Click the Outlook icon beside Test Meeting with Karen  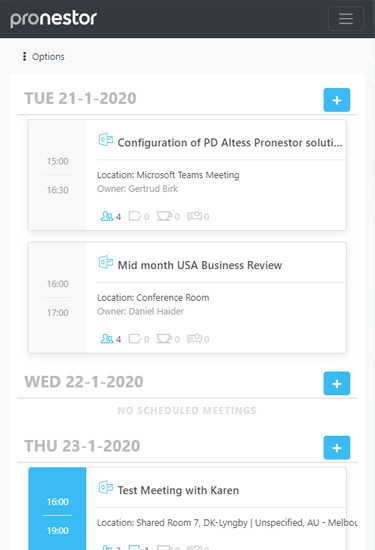pyautogui.click(x=106, y=487)
